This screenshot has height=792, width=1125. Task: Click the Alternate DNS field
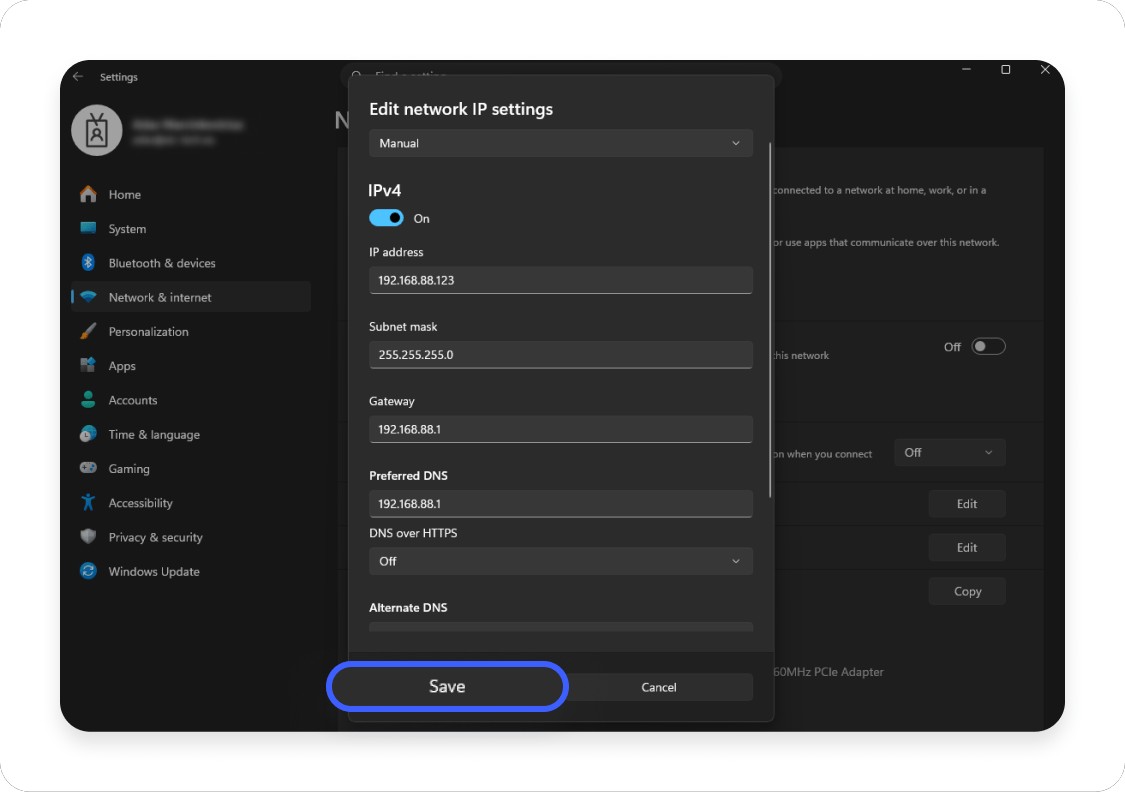(x=560, y=626)
